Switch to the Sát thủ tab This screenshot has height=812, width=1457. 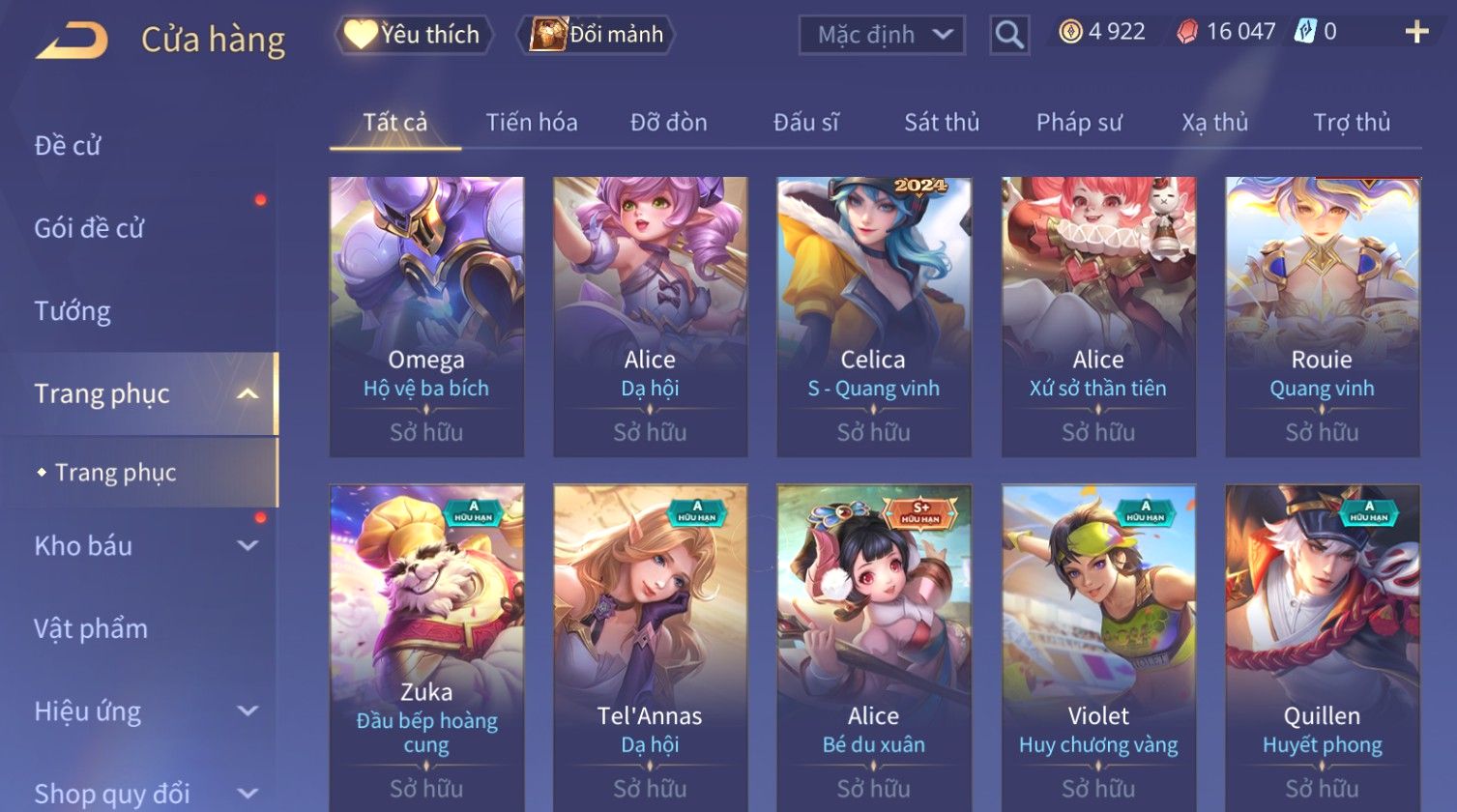942,123
